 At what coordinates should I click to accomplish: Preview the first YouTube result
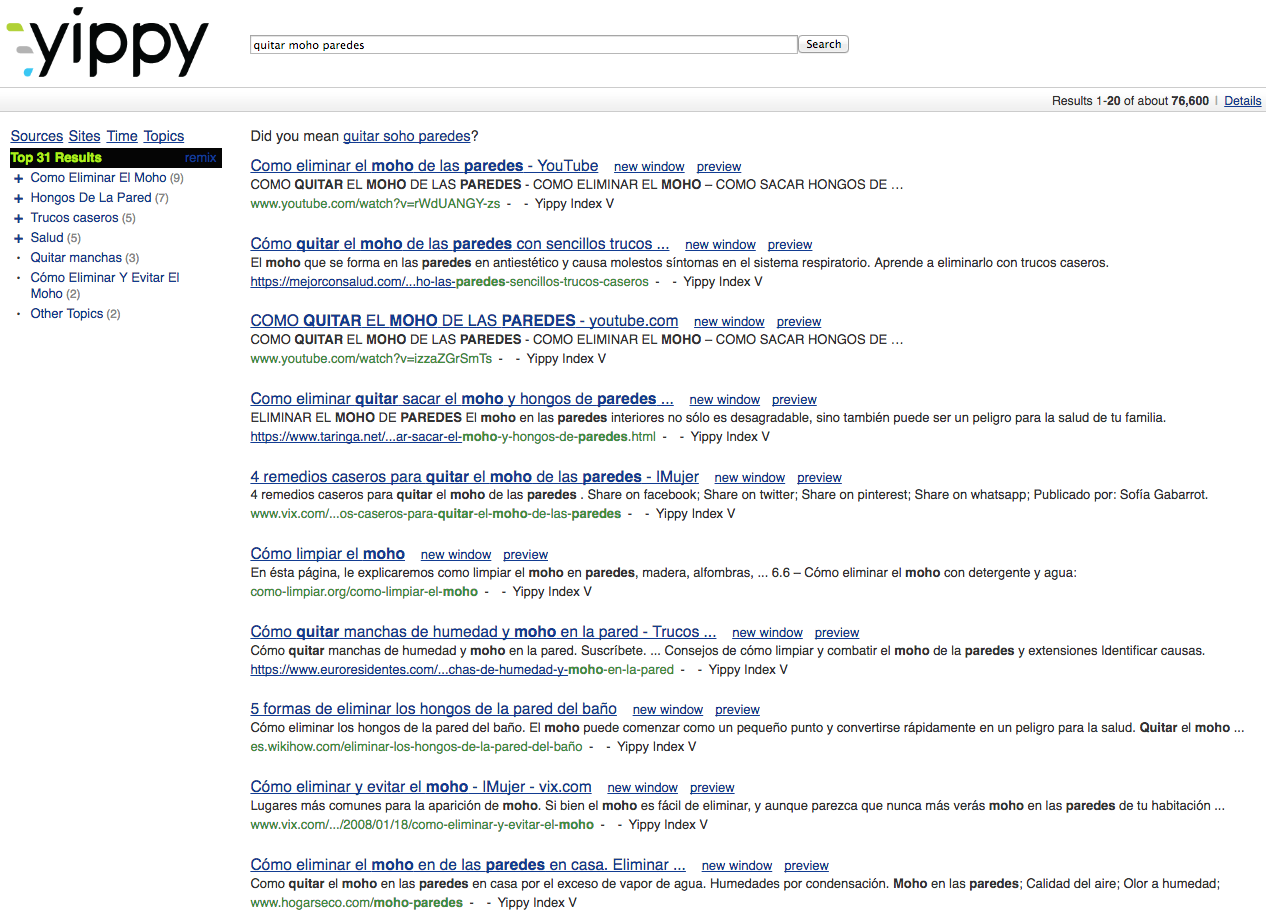pos(719,167)
